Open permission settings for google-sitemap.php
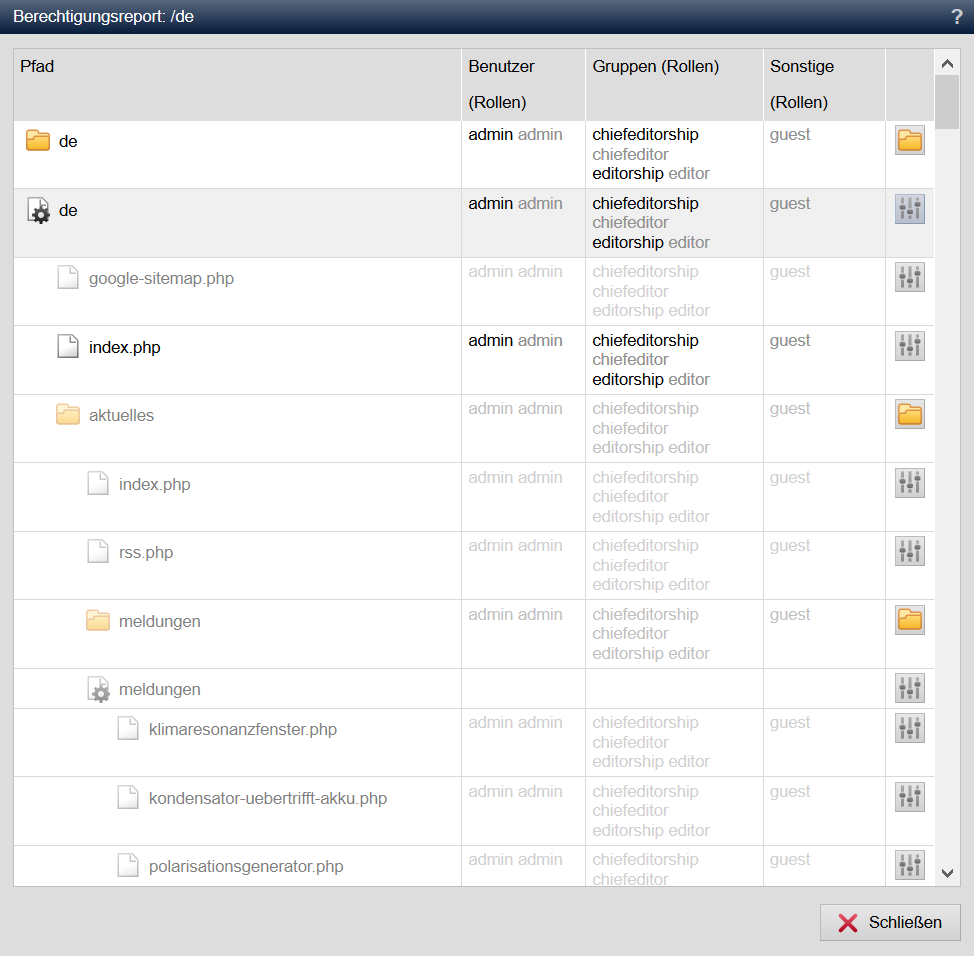This screenshot has height=956, width=974. [909, 278]
